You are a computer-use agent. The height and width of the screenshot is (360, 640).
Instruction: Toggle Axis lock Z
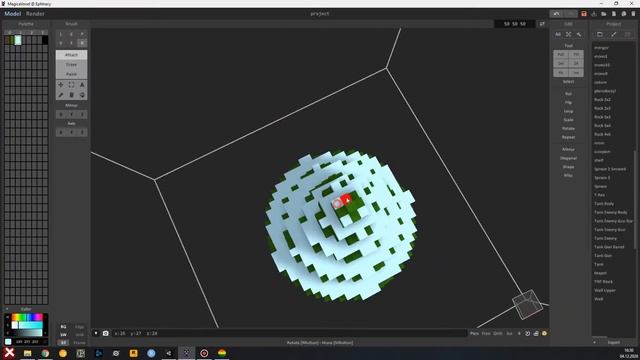82,132
